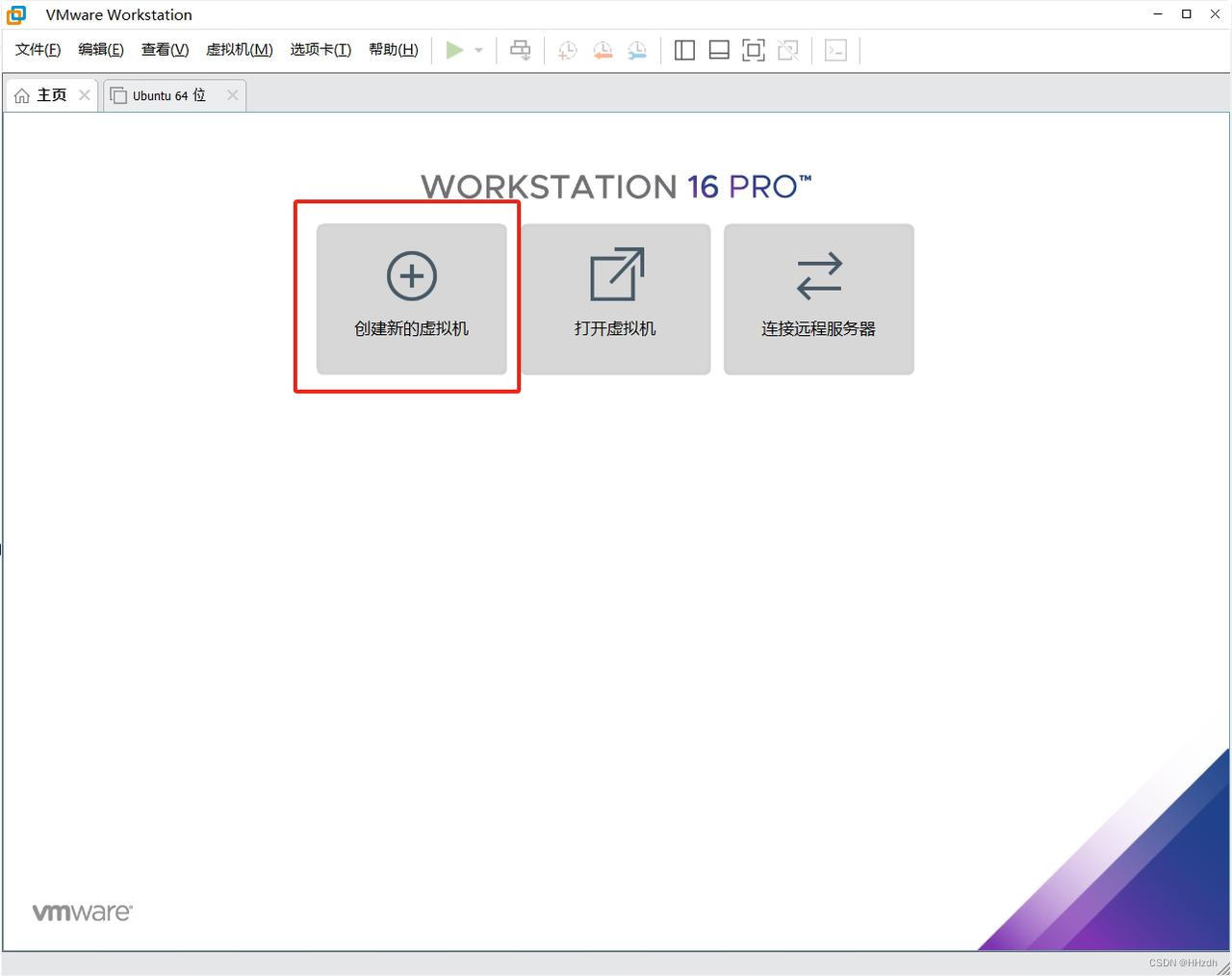Image resolution: width=1232 pixels, height=976 pixels.
Task: Enter full screen mode icon
Action: click(754, 50)
